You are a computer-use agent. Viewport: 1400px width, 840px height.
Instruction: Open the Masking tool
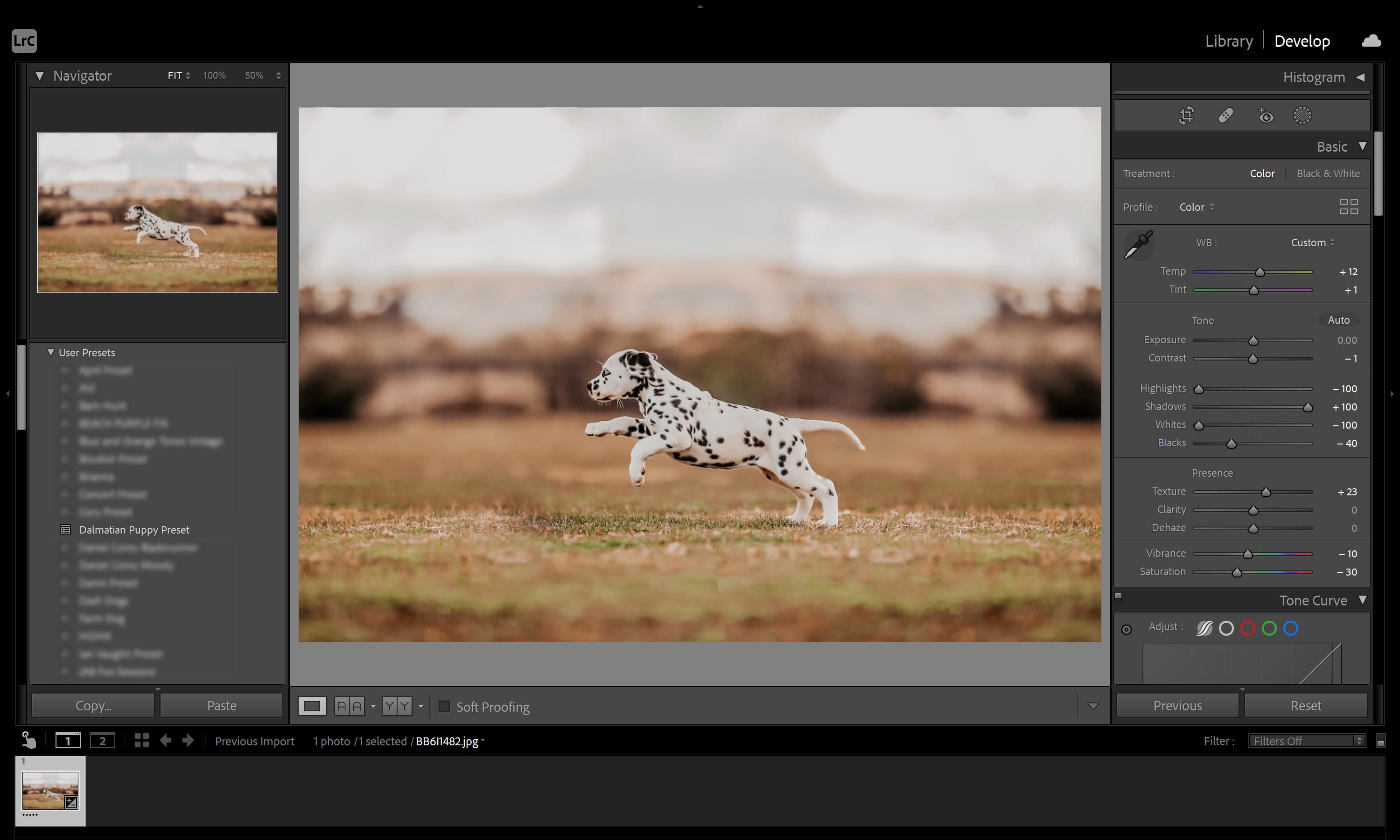tap(1302, 116)
